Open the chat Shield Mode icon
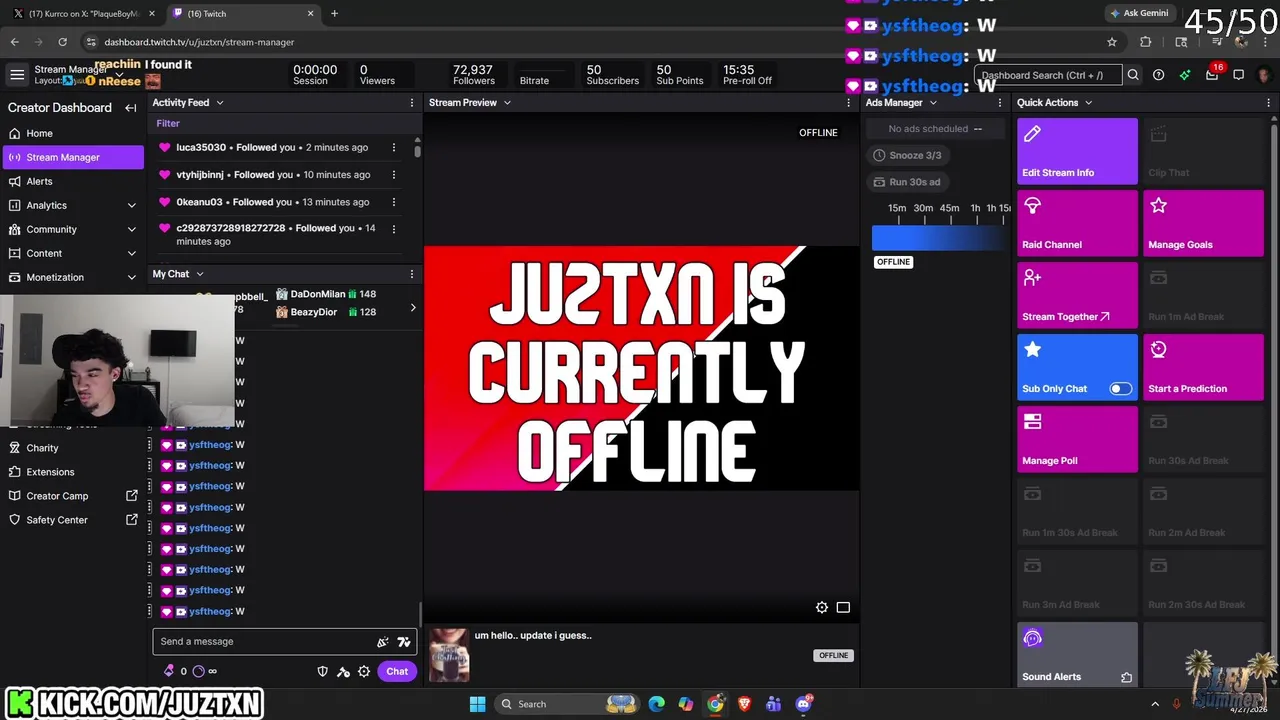Image resolution: width=1280 pixels, height=720 pixels. (x=322, y=672)
